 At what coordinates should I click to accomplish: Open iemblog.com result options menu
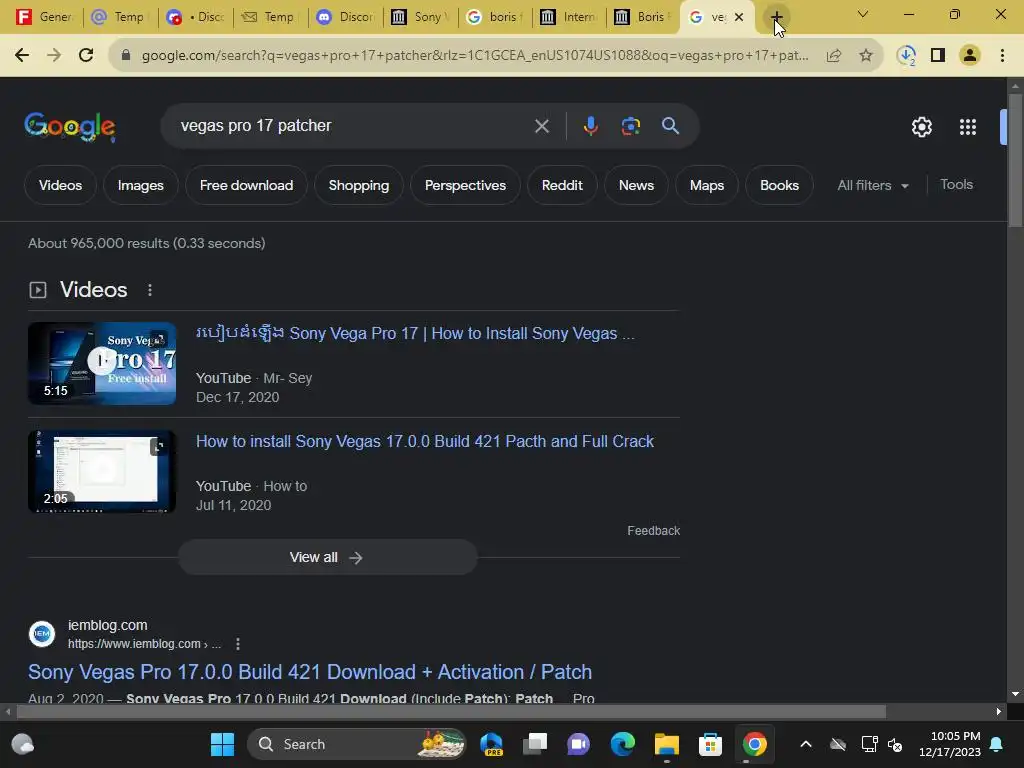click(238, 644)
